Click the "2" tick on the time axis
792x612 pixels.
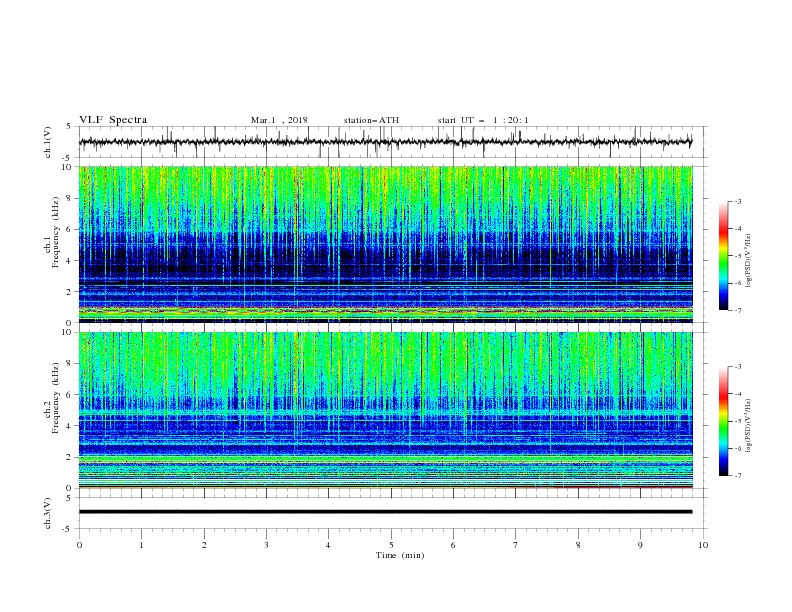pyautogui.click(x=204, y=545)
